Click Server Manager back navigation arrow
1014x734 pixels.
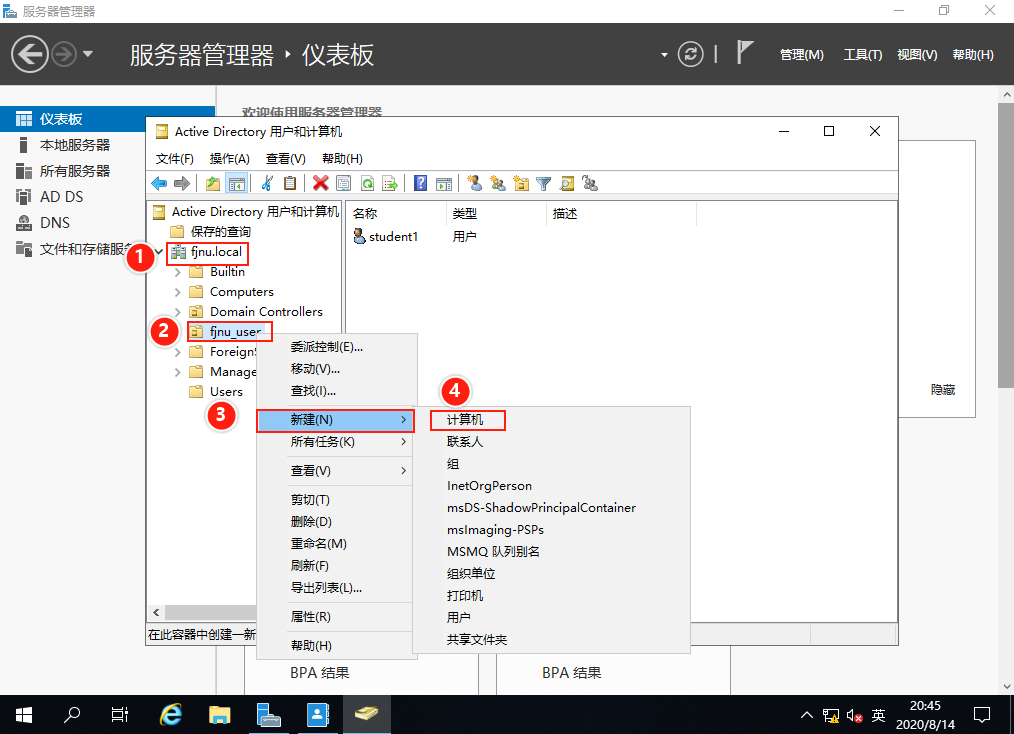pyautogui.click(x=30, y=54)
